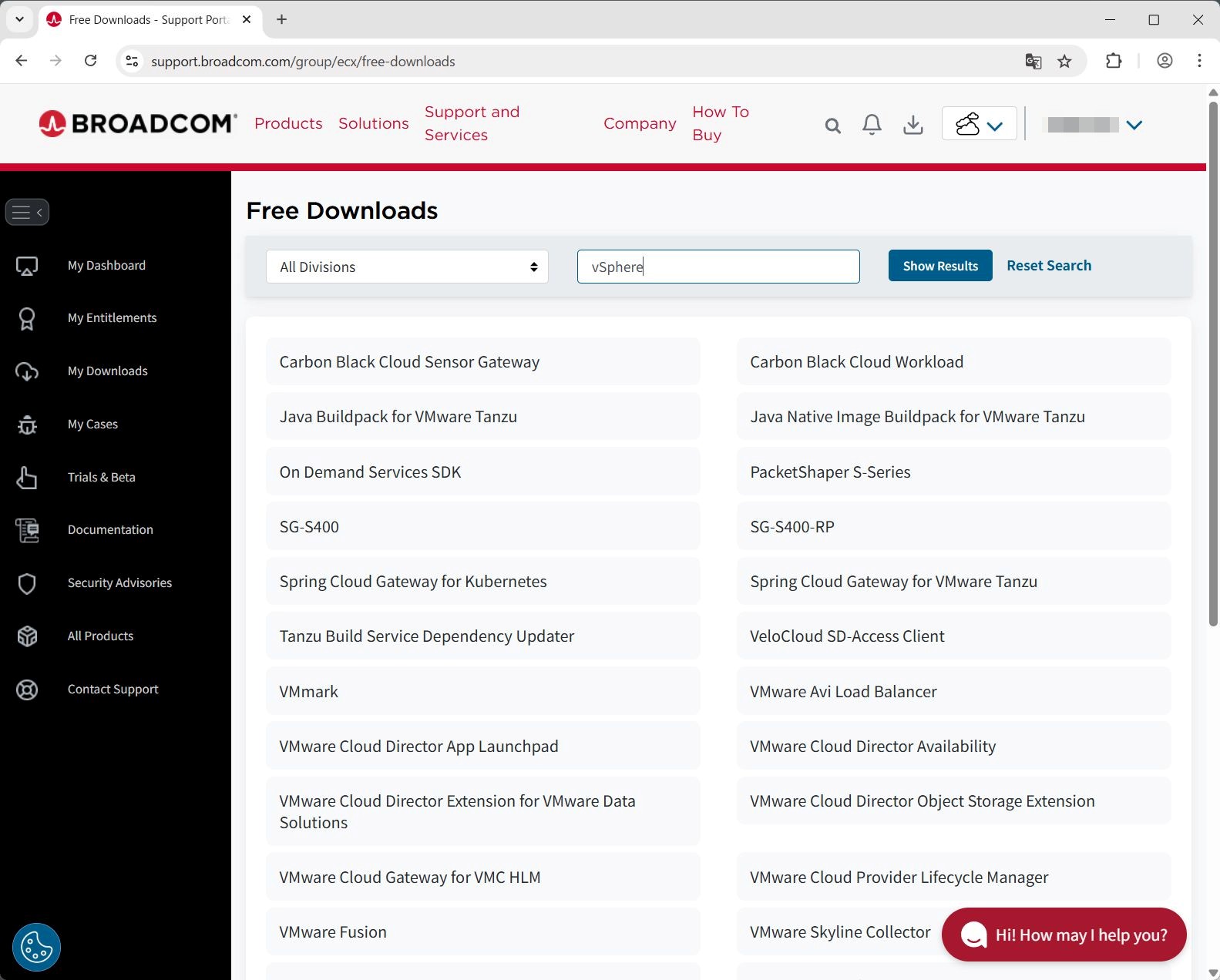Click the All Products cube icon
Image resolution: width=1220 pixels, height=980 pixels.
(27, 636)
